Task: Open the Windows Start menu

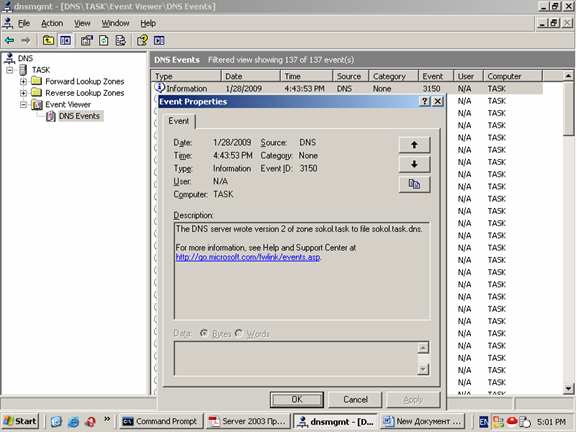Action: pos(20,421)
